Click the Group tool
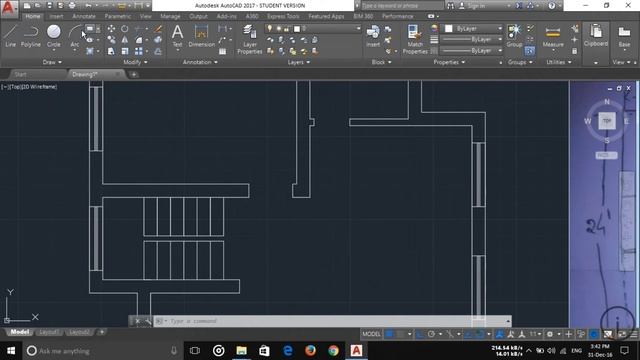The width and height of the screenshot is (640, 360). tap(514, 36)
